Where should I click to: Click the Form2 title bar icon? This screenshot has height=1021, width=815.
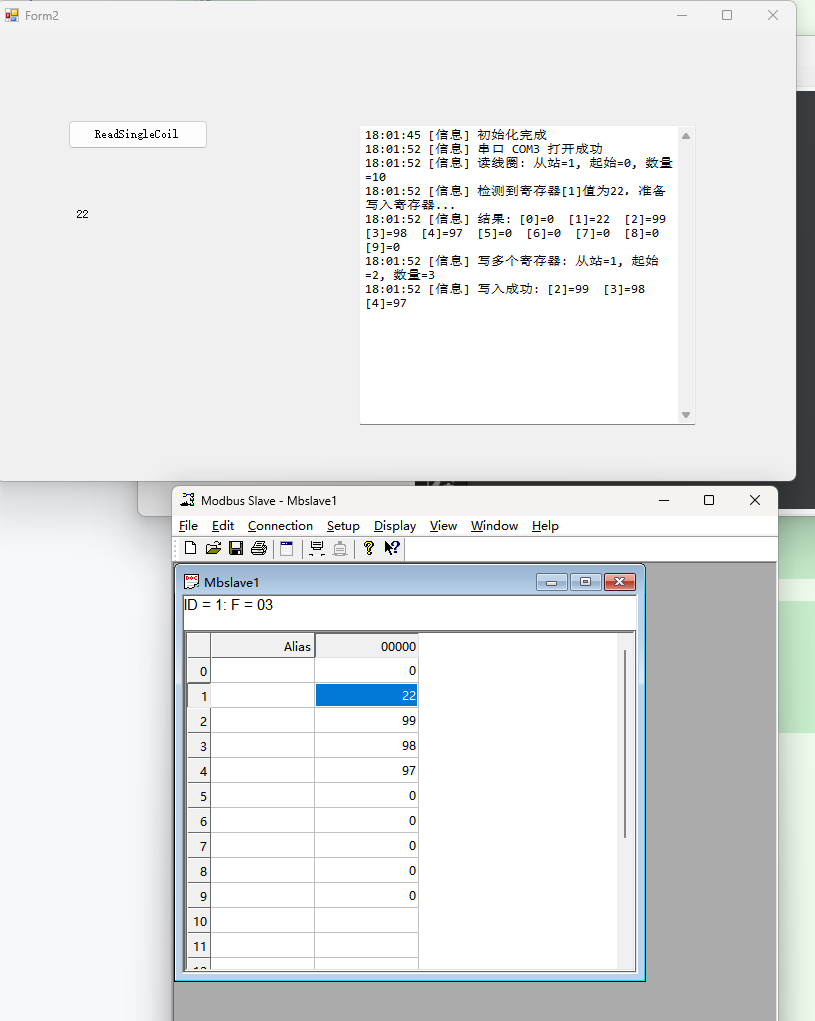(12, 15)
